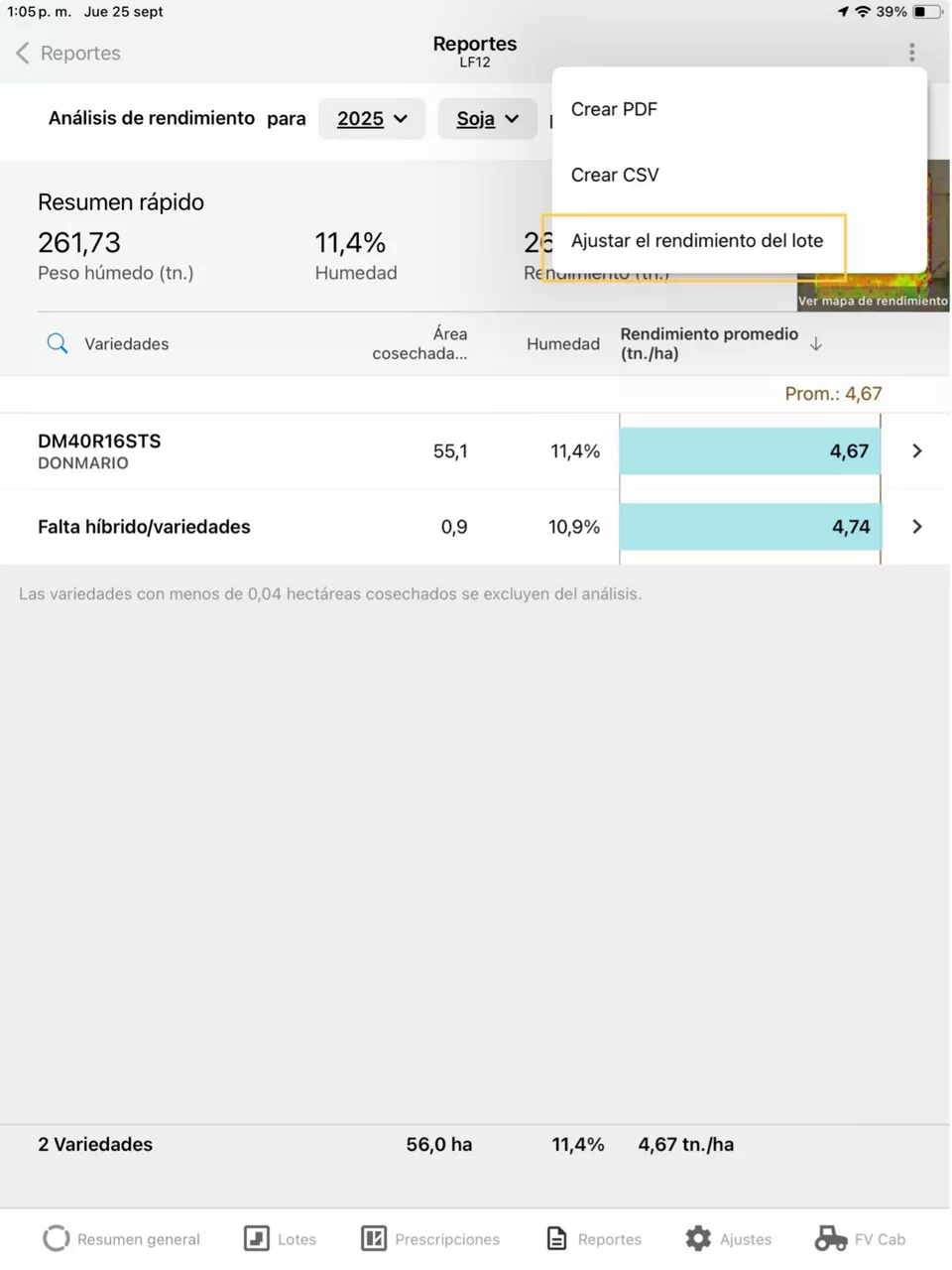Tap the Reportes document icon in the bottom bar
Viewport: 952px width, 1270px height.
click(x=557, y=1238)
